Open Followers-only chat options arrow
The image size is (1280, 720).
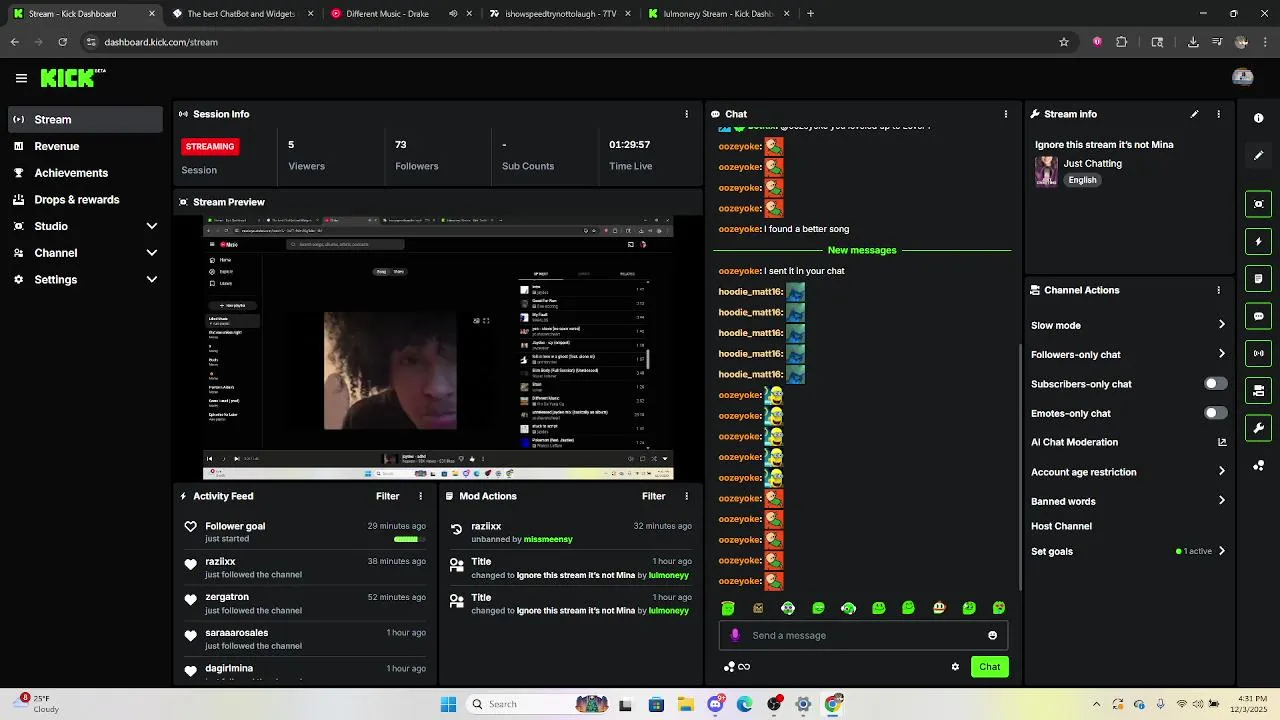(1221, 354)
